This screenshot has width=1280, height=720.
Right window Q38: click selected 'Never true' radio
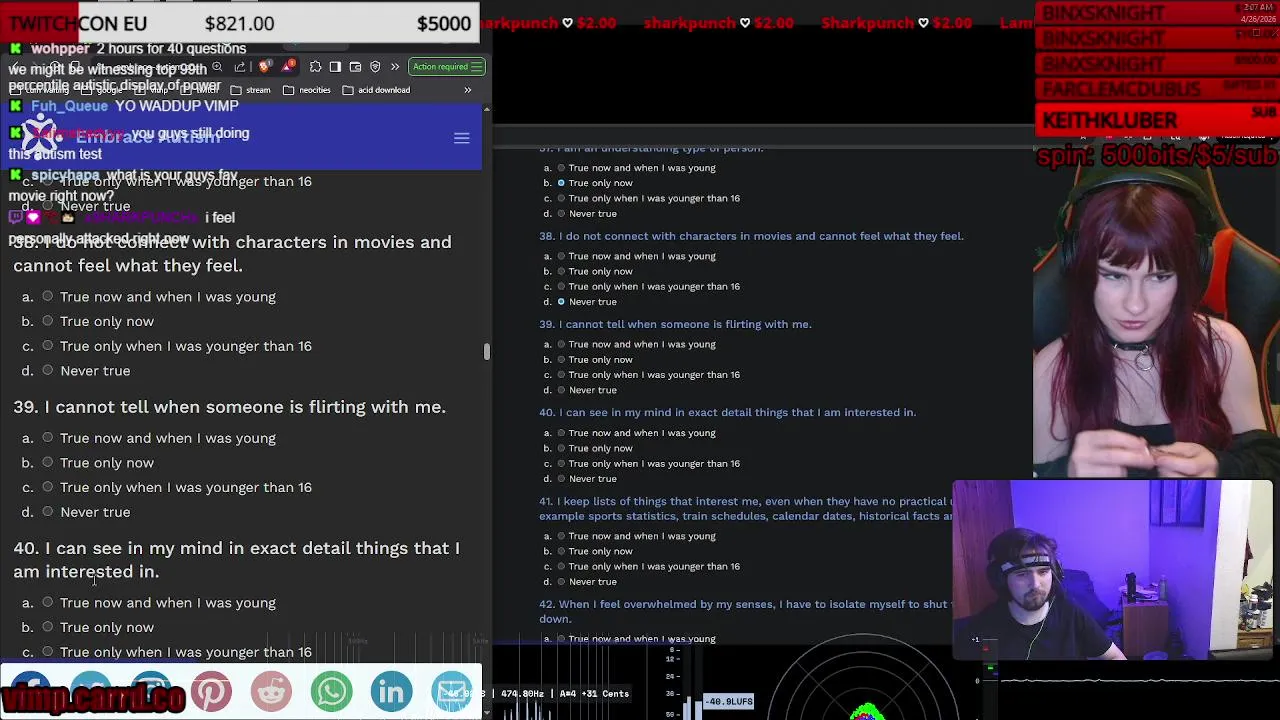coord(561,302)
